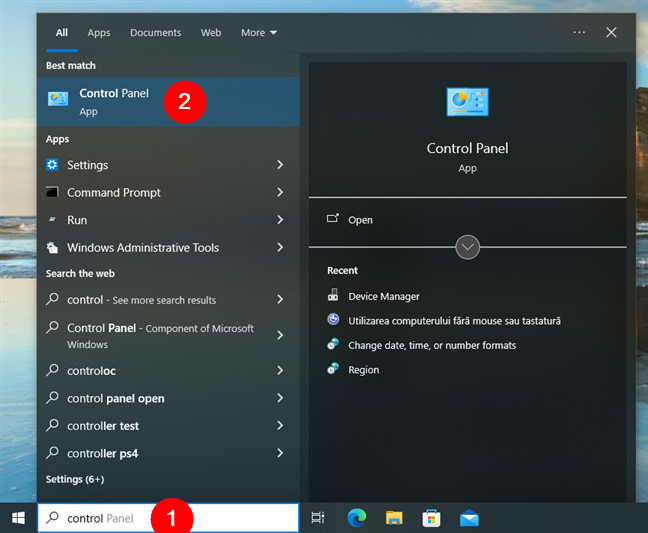The image size is (648, 533).
Task: Click the search icon beside 'controller ps4'
Action: [52, 452]
